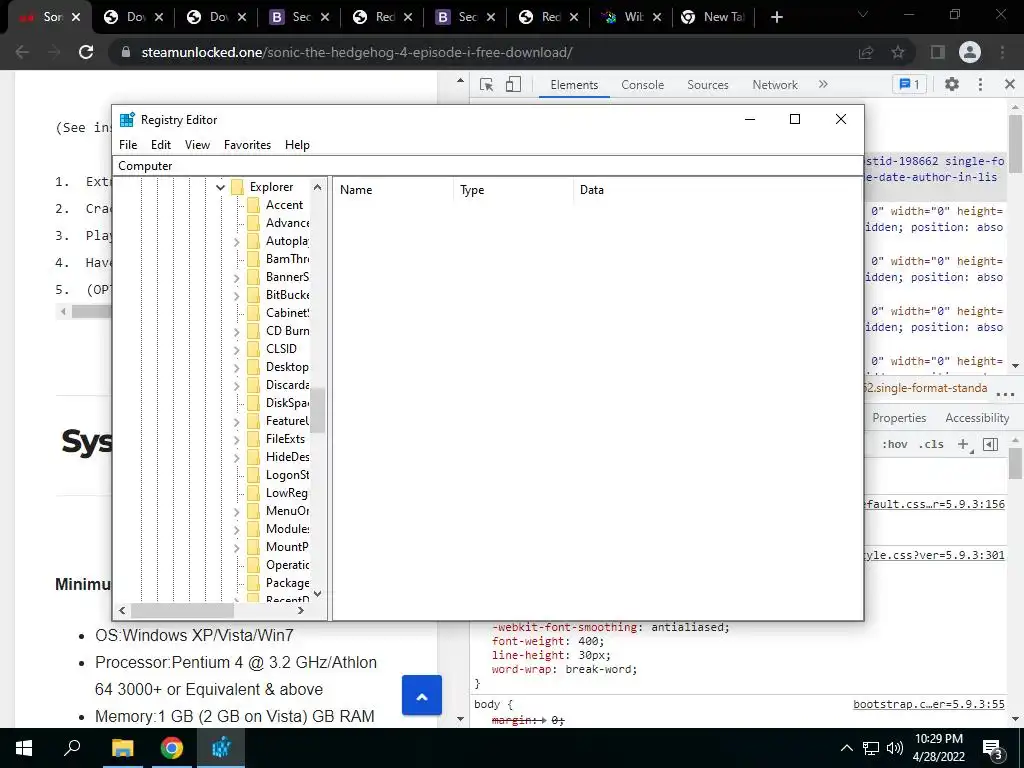Open the Registry Editor File menu
This screenshot has height=768, width=1024.
pyautogui.click(x=128, y=145)
